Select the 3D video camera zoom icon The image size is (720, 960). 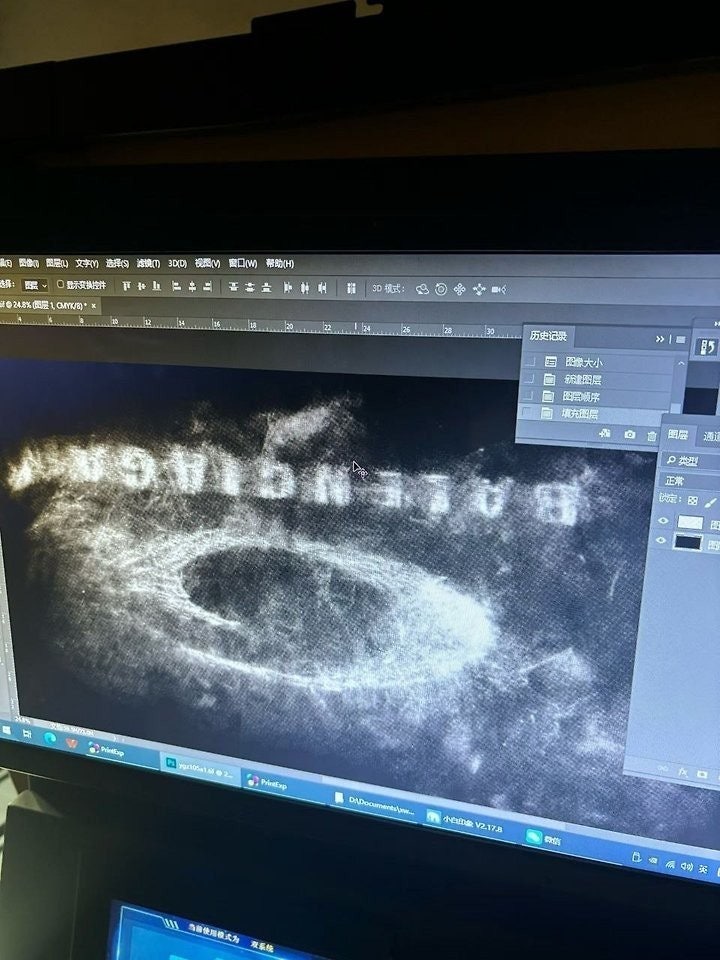click(498, 290)
